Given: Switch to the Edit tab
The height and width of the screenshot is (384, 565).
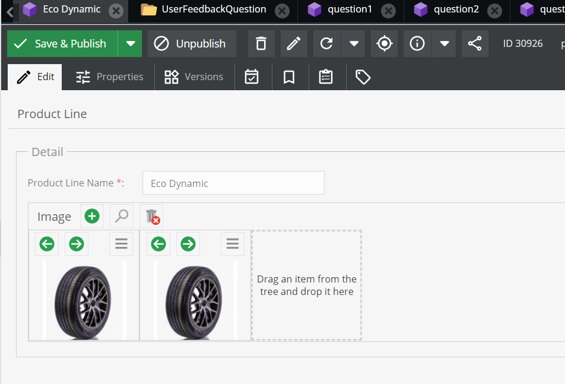Looking at the screenshot, I should coord(35,77).
